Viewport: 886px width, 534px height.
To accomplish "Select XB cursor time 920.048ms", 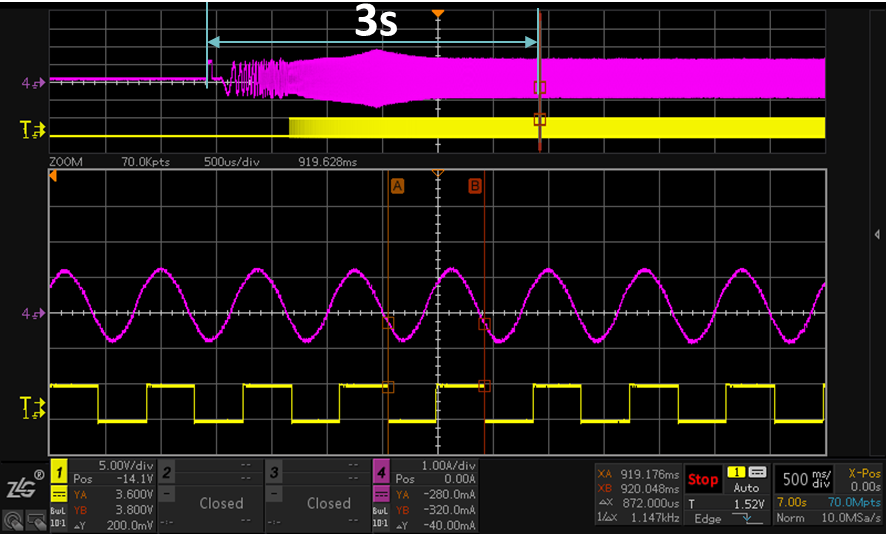I will tap(639, 488).
